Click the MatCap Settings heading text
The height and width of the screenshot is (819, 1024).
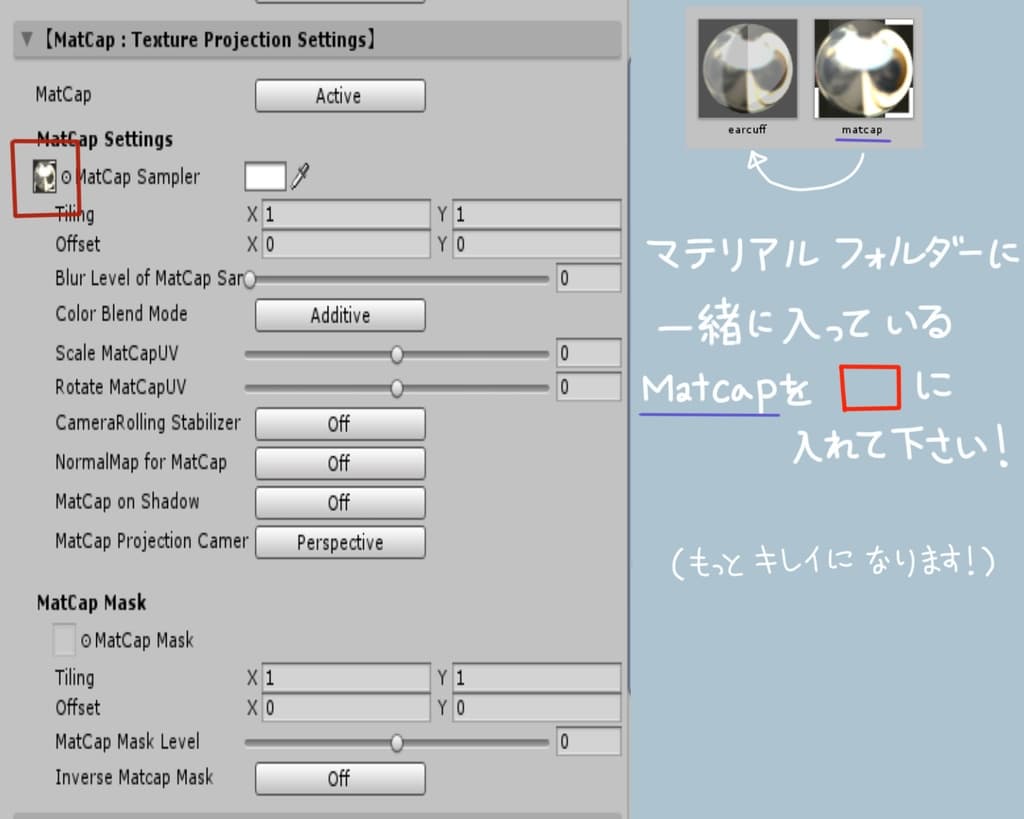105,139
